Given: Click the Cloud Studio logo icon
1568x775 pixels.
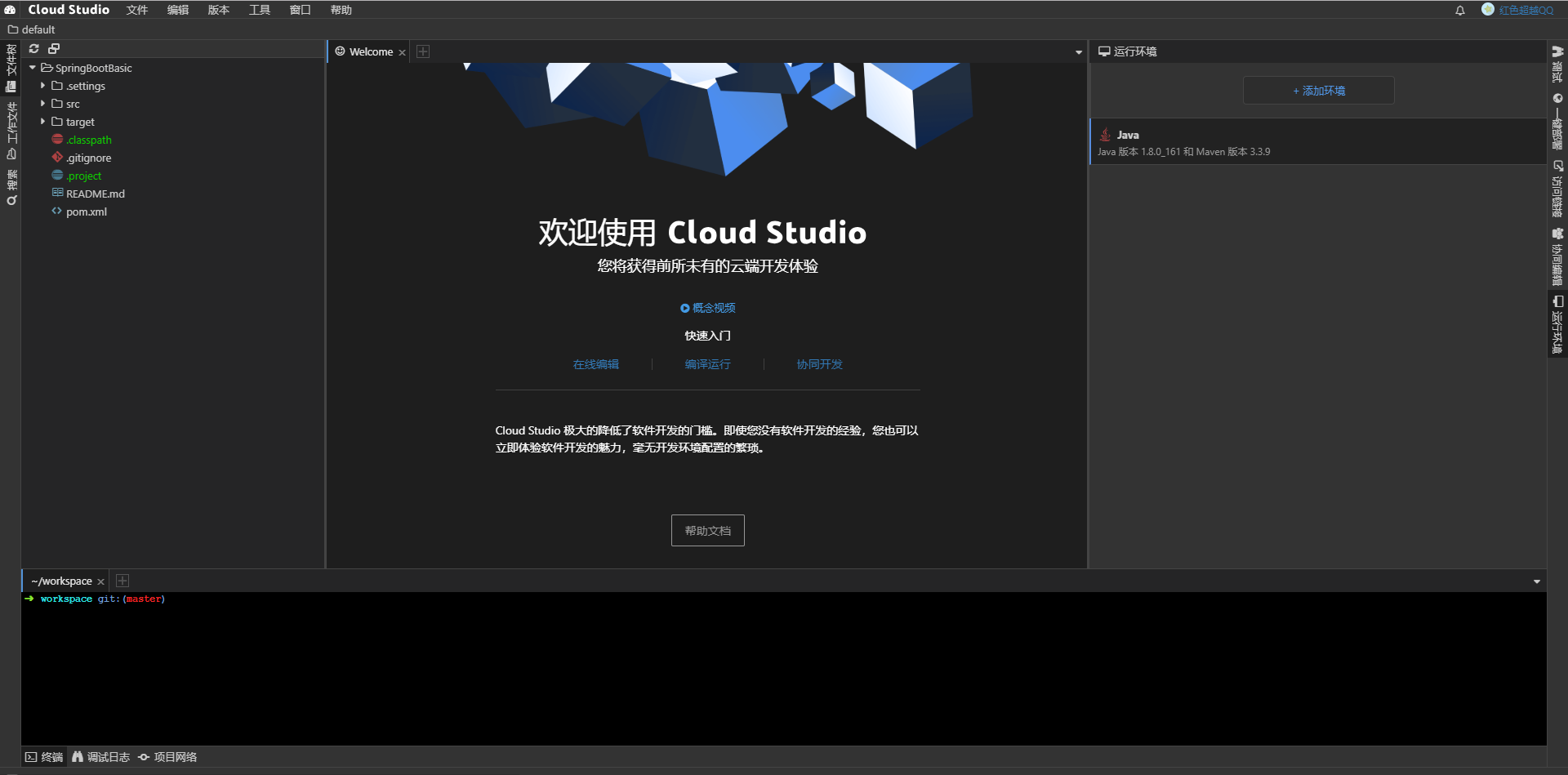Looking at the screenshot, I should [10, 10].
